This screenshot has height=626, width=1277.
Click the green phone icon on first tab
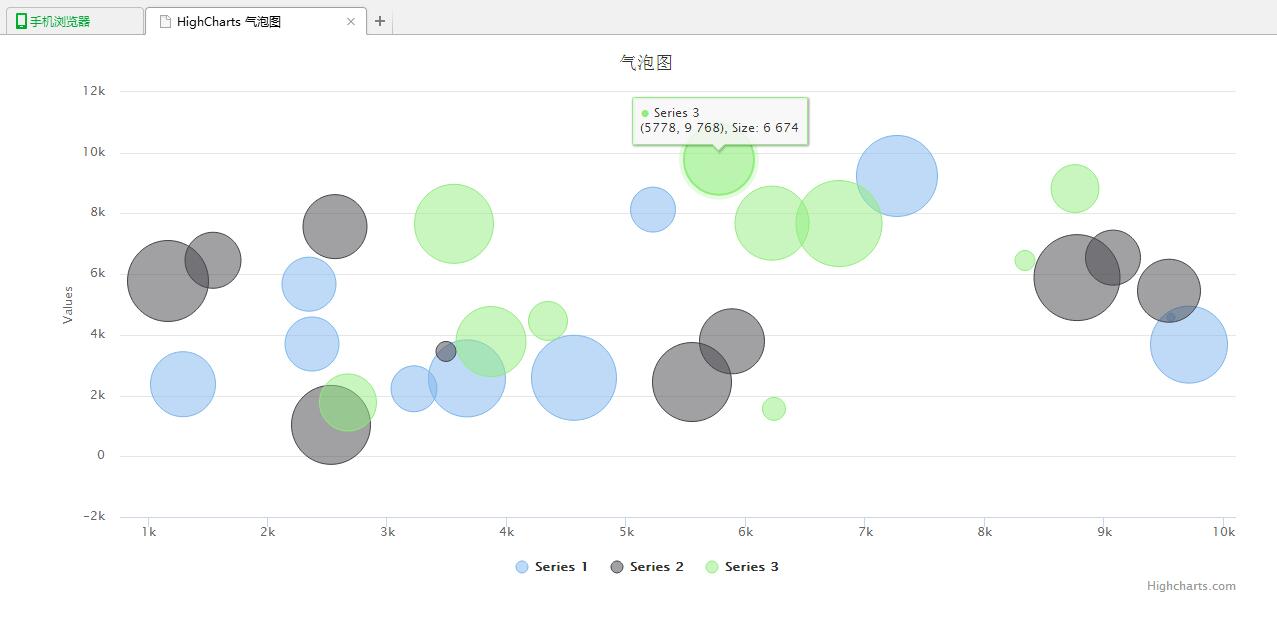(x=21, y=21)
